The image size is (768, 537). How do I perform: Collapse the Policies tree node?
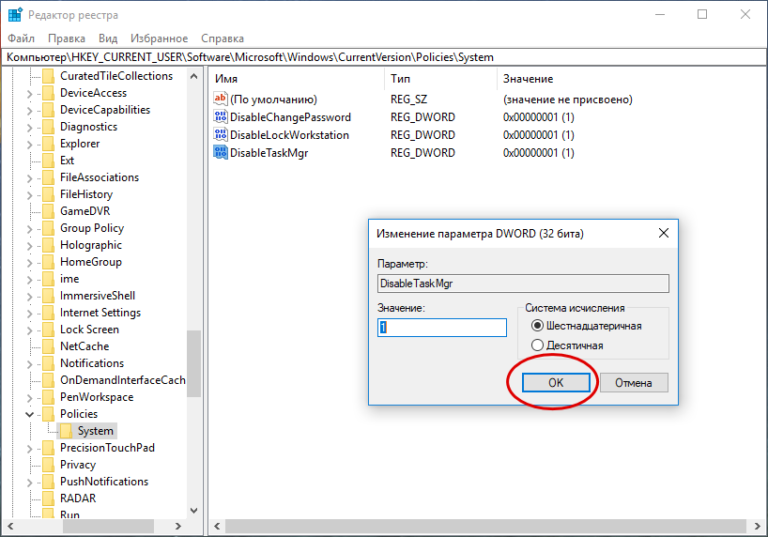(29, 414)
